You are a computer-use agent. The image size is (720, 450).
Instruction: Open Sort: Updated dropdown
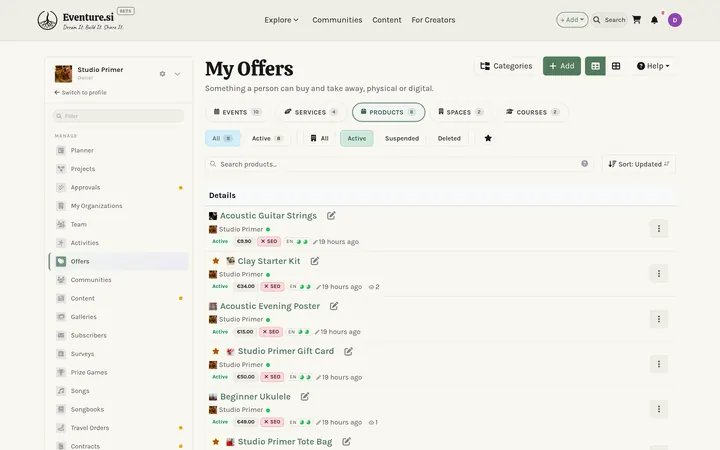(x=639, y=164)
